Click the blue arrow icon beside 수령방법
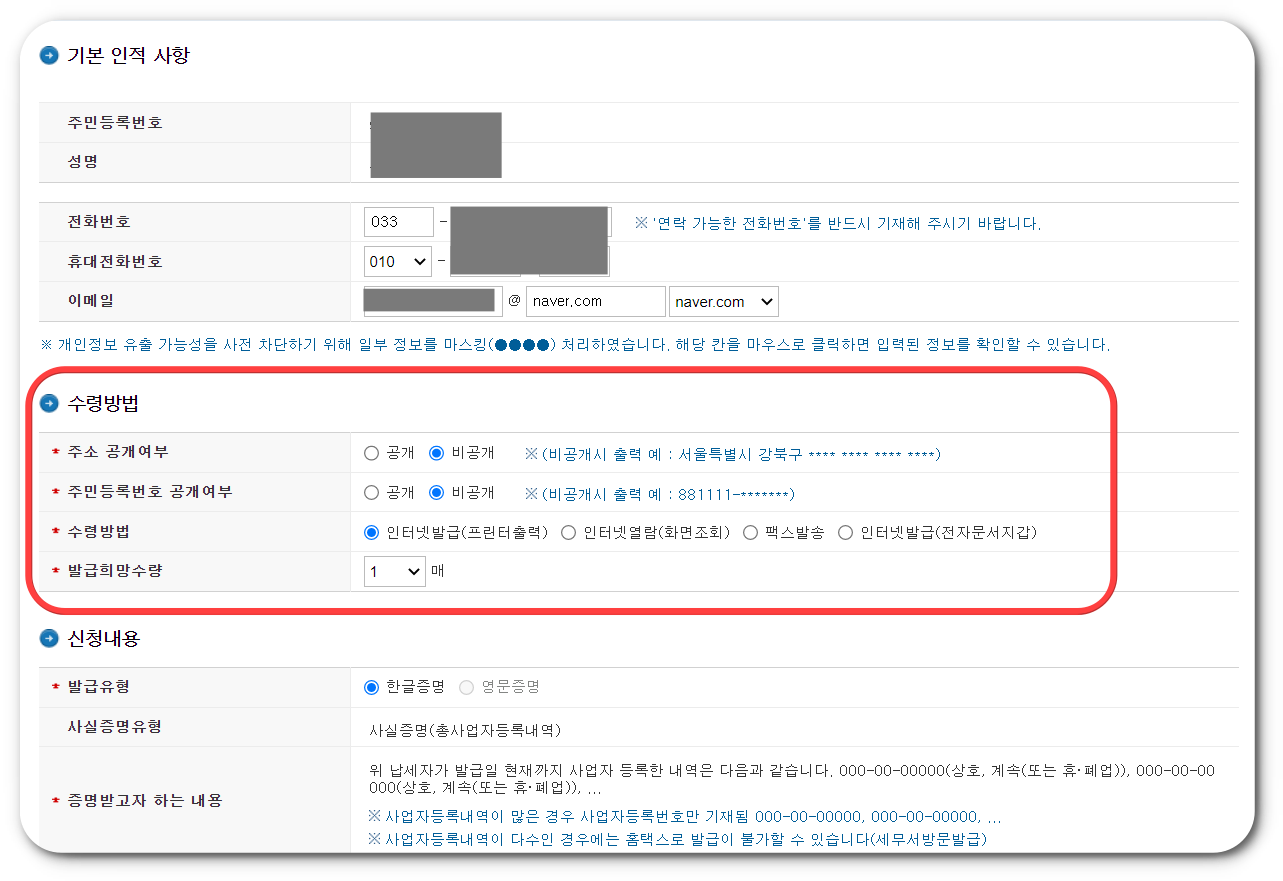This screenshot has height=881, width=1283. (x=48, y=404)
